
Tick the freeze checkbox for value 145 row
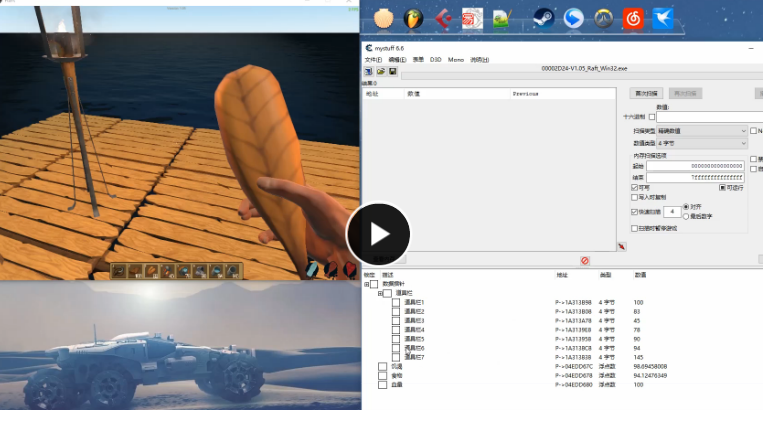pos(396,357)
